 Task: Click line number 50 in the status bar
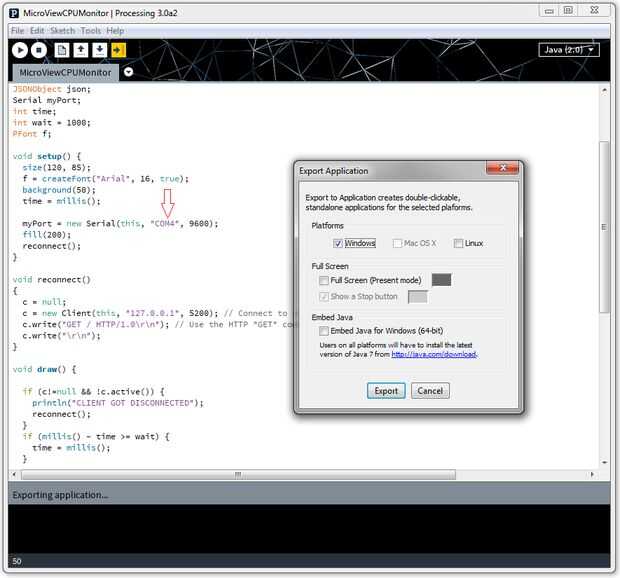tap(17, 561)
